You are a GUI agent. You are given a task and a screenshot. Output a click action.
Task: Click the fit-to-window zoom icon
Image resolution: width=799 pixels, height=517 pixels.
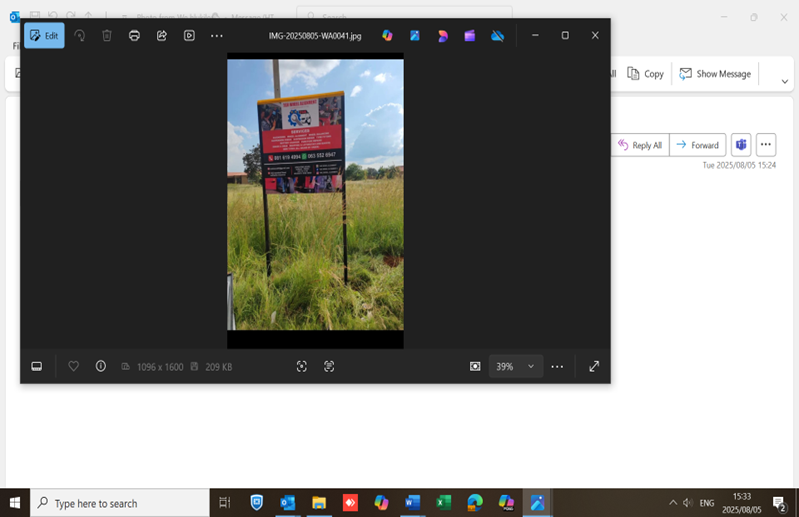(x=475, y=367)
